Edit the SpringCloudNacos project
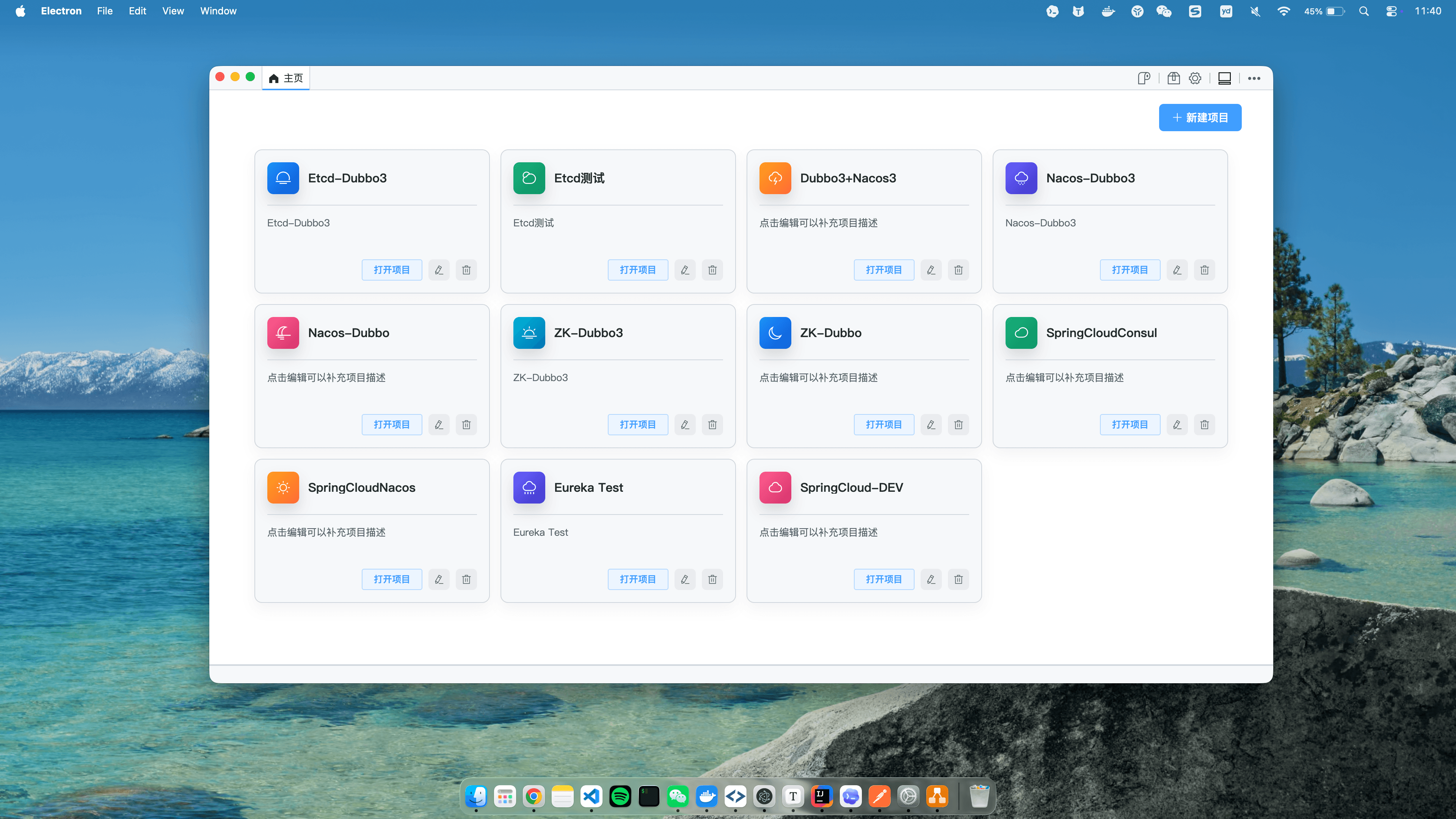 point(439,579)
